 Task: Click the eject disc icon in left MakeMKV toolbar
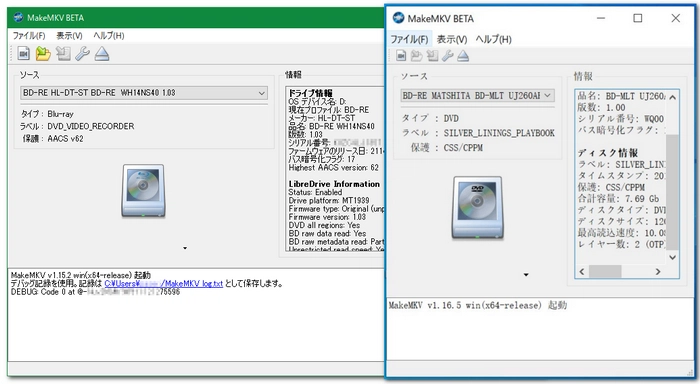tap(102, 54)
